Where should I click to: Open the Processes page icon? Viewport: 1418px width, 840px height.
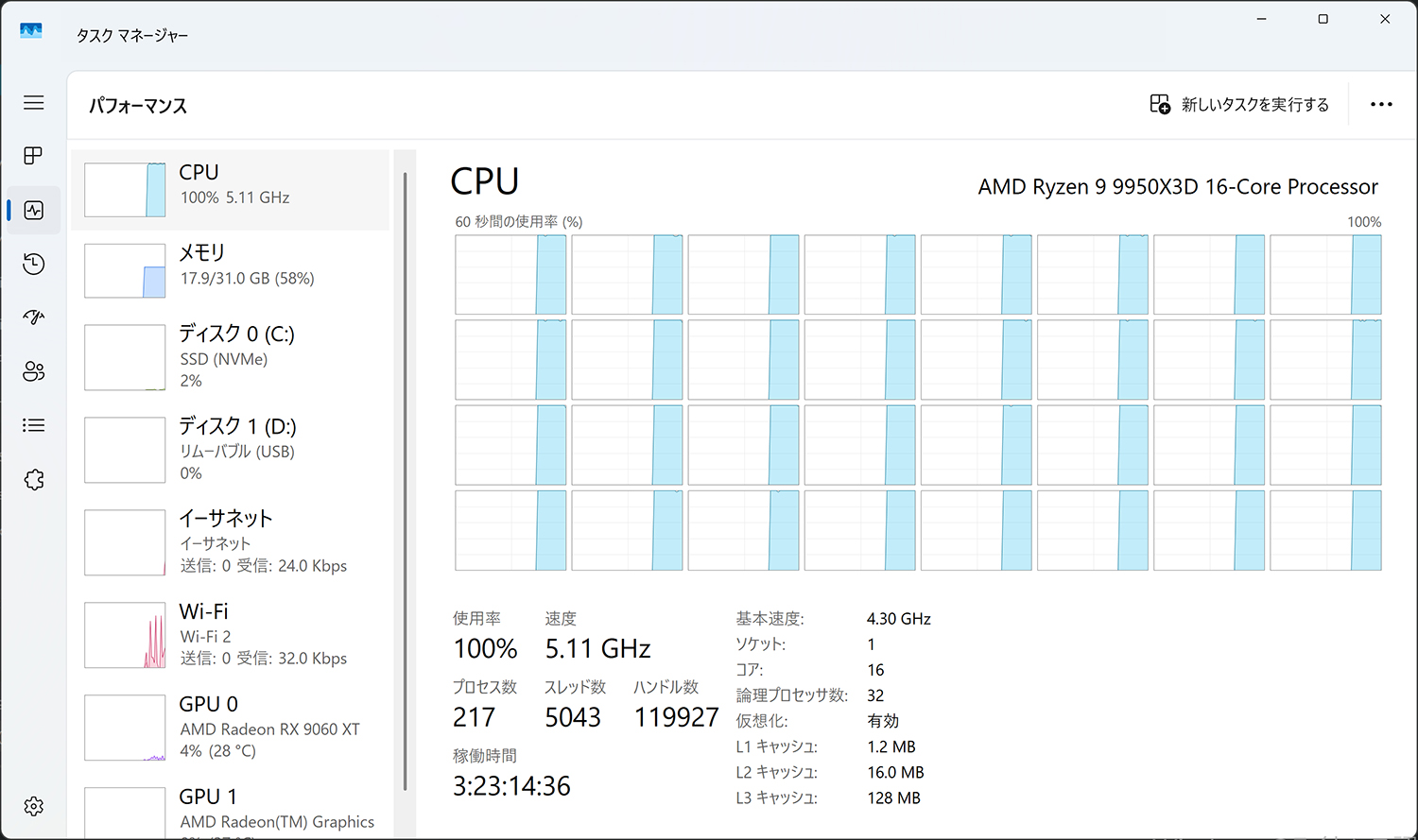click(34, 155)
